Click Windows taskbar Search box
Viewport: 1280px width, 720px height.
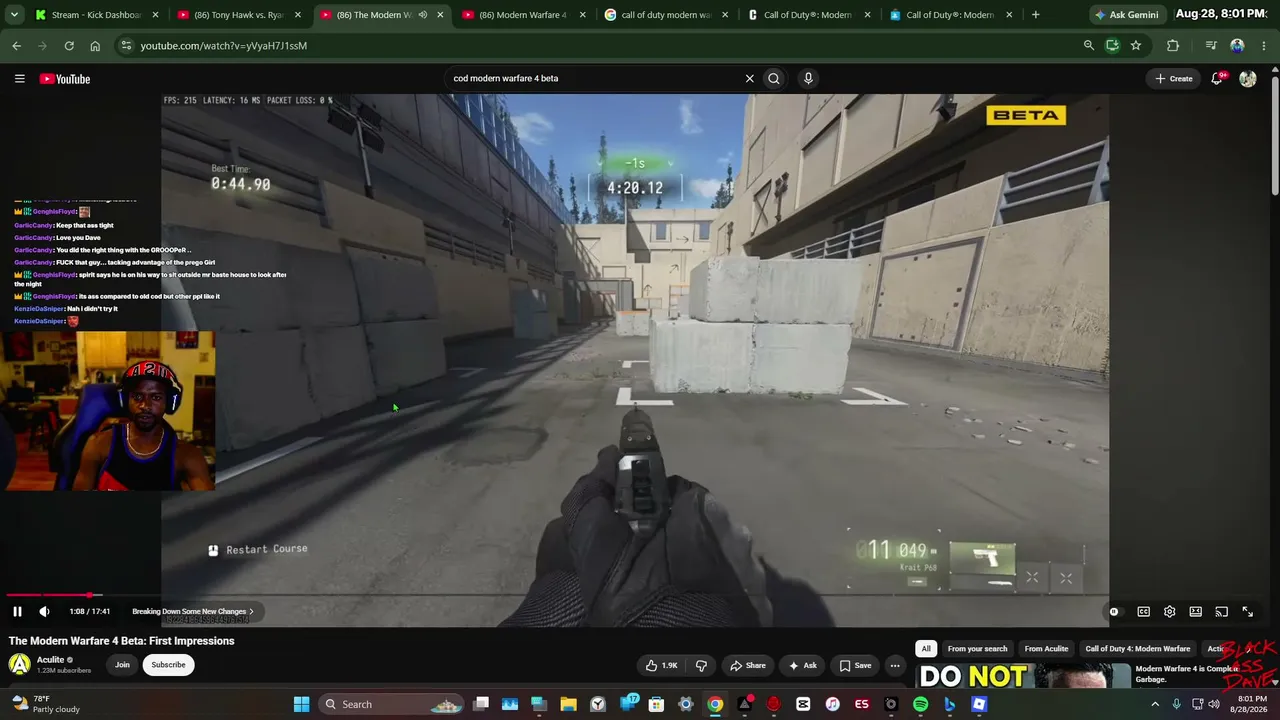392,704
